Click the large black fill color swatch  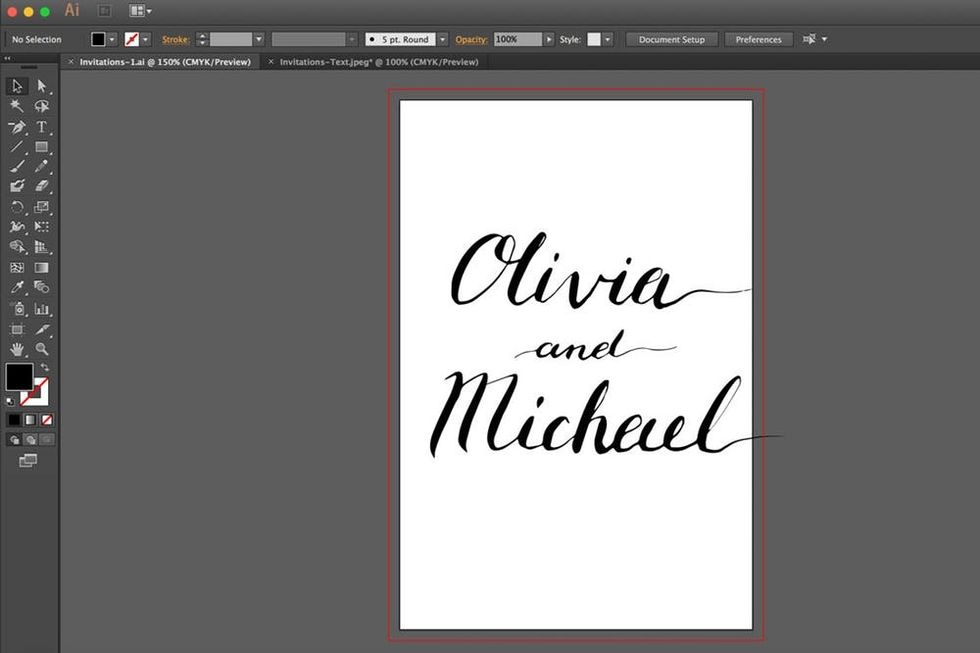click(x=19, y=377)
